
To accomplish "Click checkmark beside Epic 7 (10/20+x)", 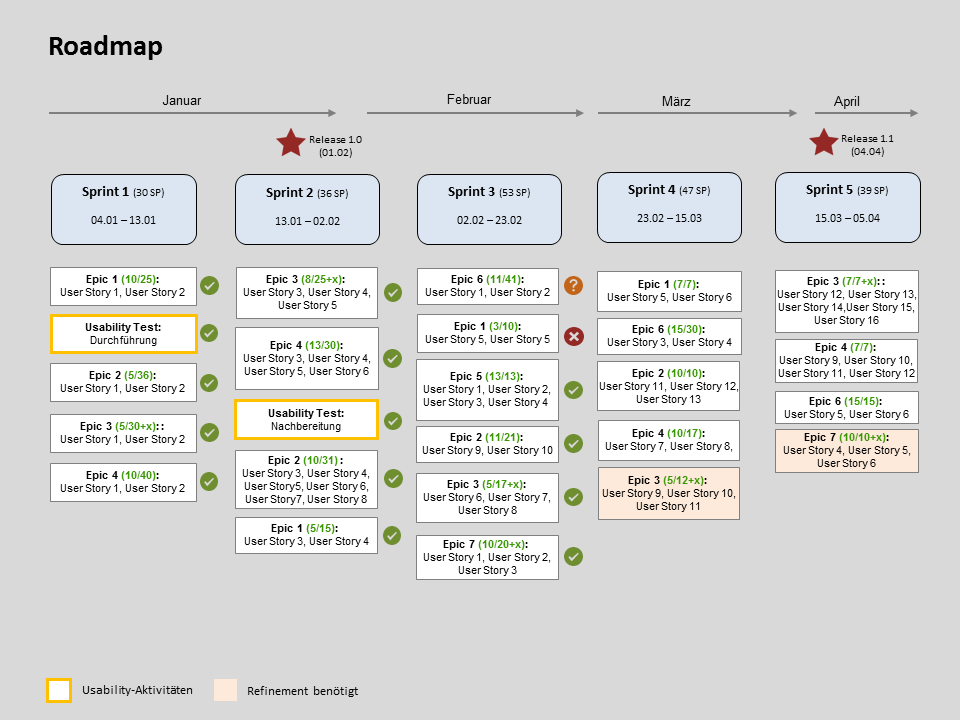I will pyautogui.click(x=573, y=556).
